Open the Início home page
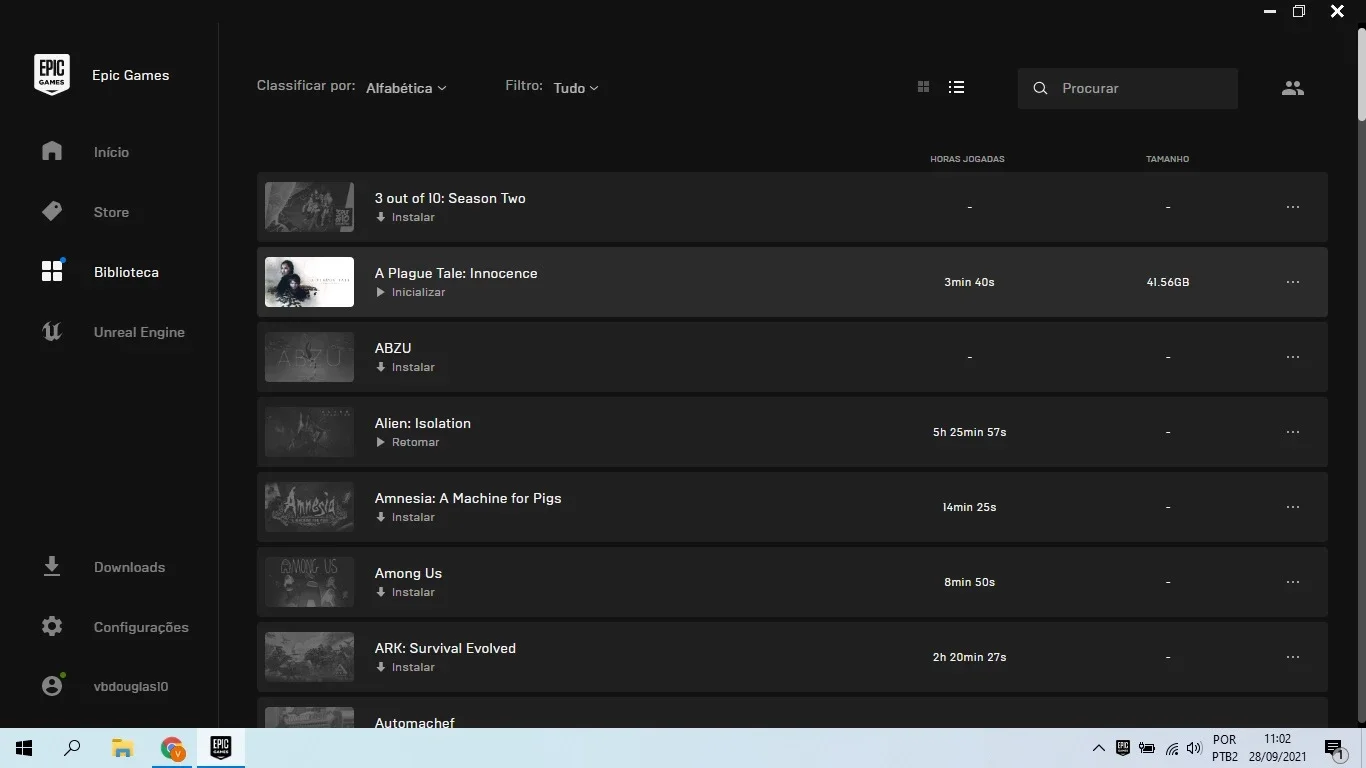 click(x=86, y=152)
